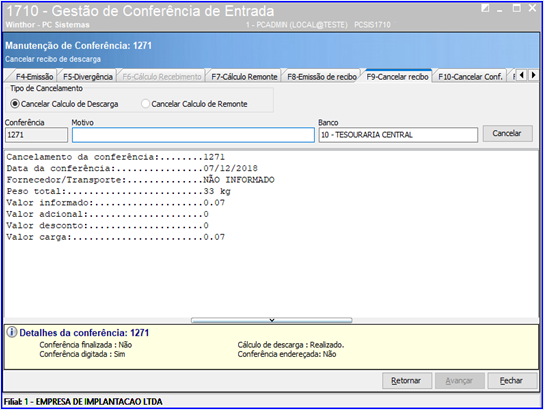Click Filial EMPRESA DE IMPLANTACAO LTDA status
Image resolution: width=544 pixels, height=410 pixels.
coord(83,402)
